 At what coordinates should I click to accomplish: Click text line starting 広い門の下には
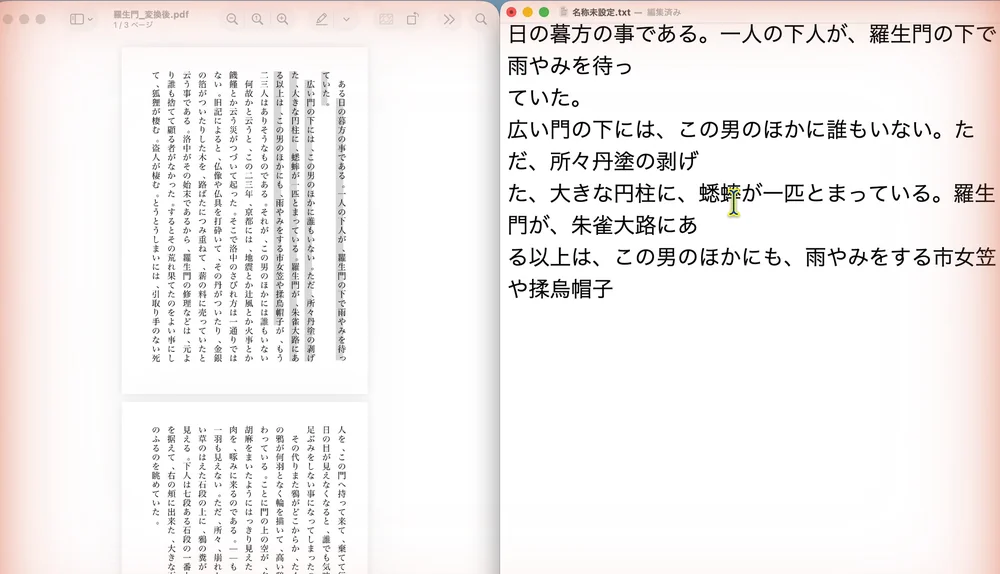tap(741, 129)
